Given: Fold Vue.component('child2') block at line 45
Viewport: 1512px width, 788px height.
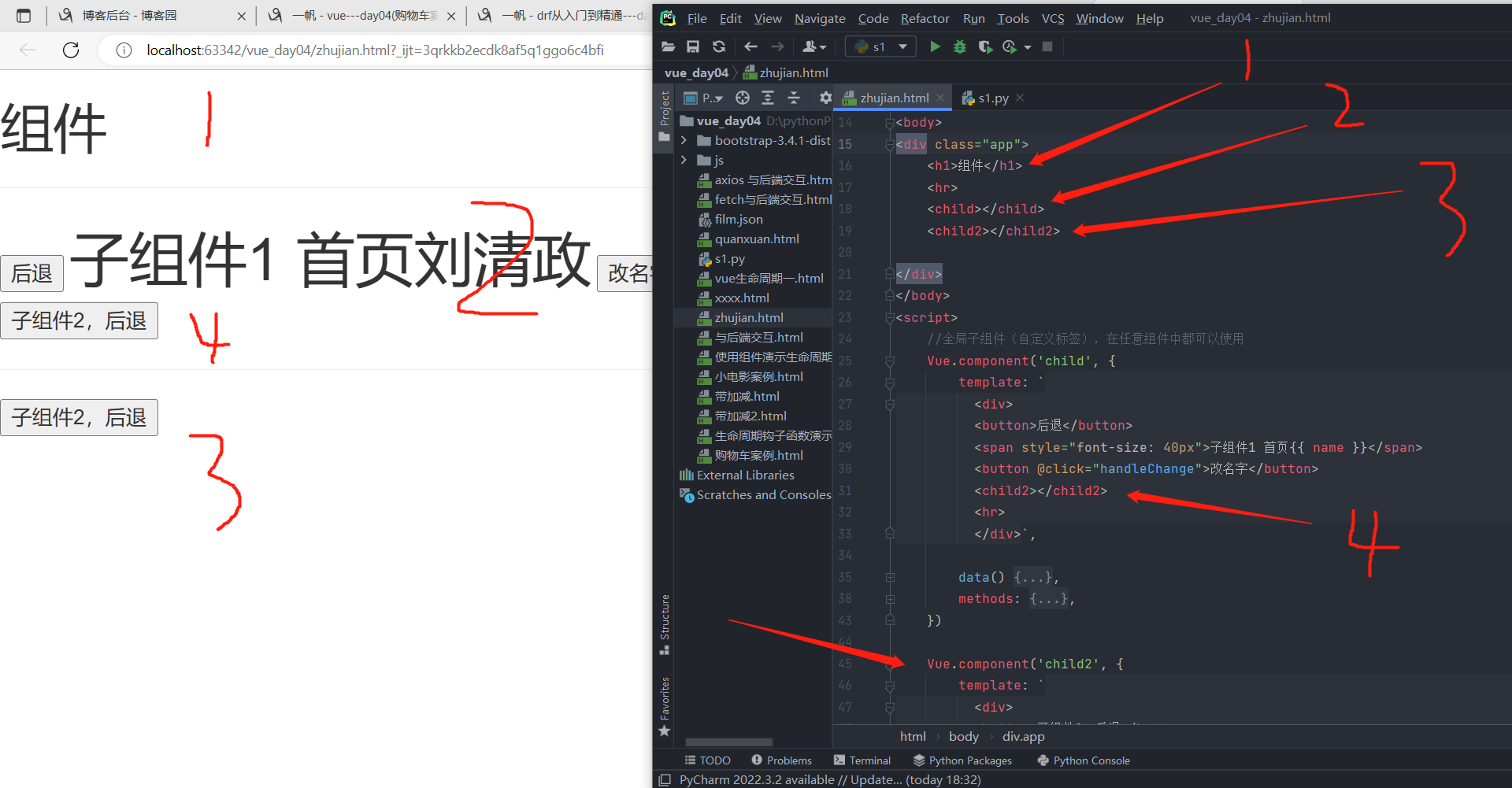Looking at the screenshot, I should pyautogui.click(x=890, y=664).
